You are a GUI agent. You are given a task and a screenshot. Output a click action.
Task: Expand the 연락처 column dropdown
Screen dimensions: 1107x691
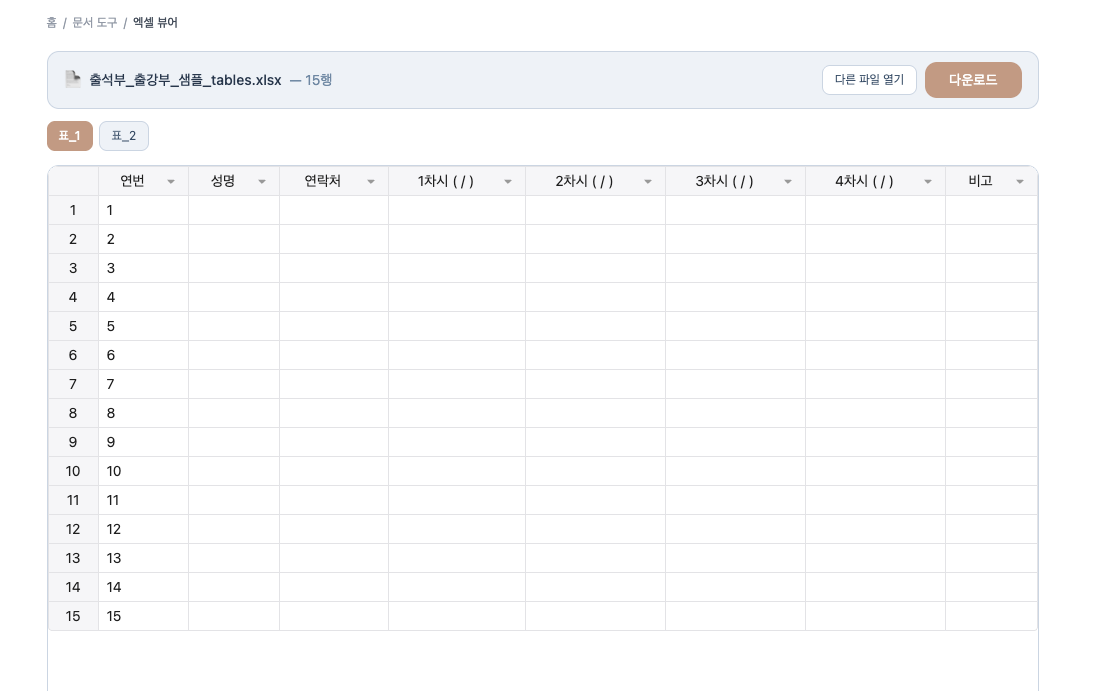pos(371,182)
